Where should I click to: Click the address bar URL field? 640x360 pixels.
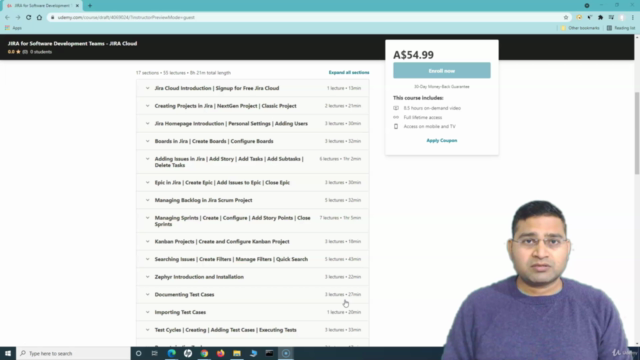click(306, 18)
